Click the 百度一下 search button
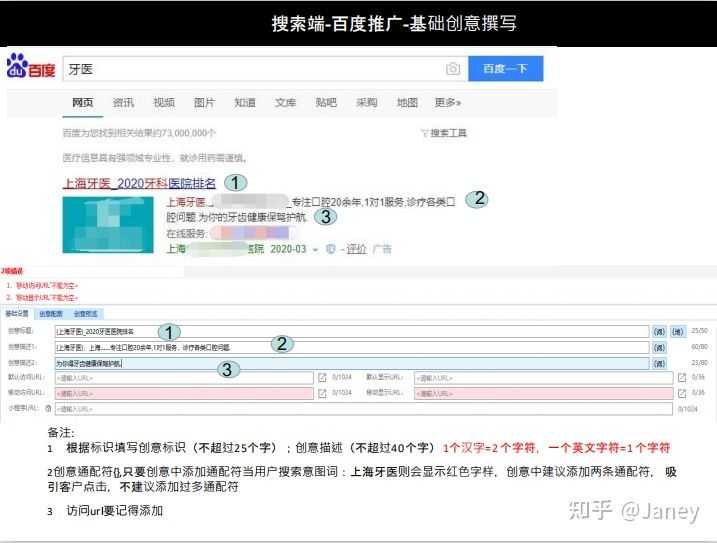This screenshot has width=717, height=543. [x=506, y=69]
